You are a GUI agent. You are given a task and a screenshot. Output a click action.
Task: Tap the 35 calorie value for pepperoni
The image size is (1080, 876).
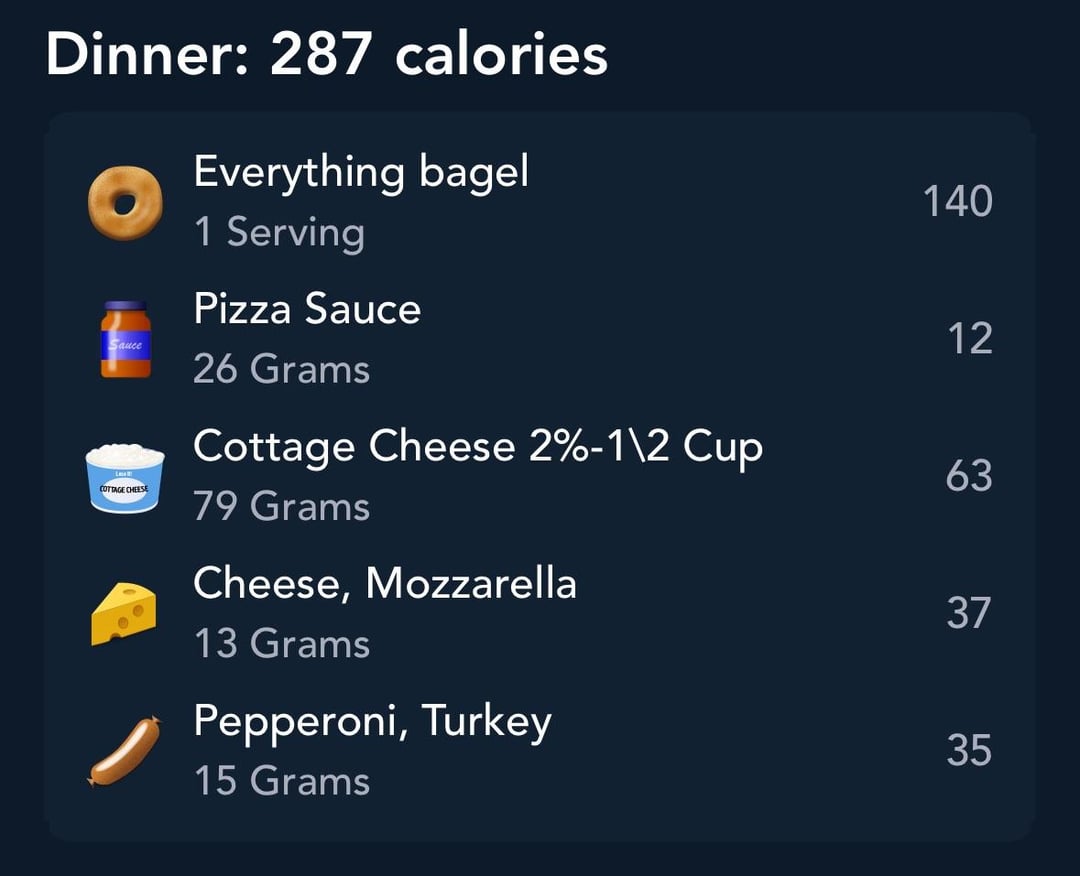969,750
